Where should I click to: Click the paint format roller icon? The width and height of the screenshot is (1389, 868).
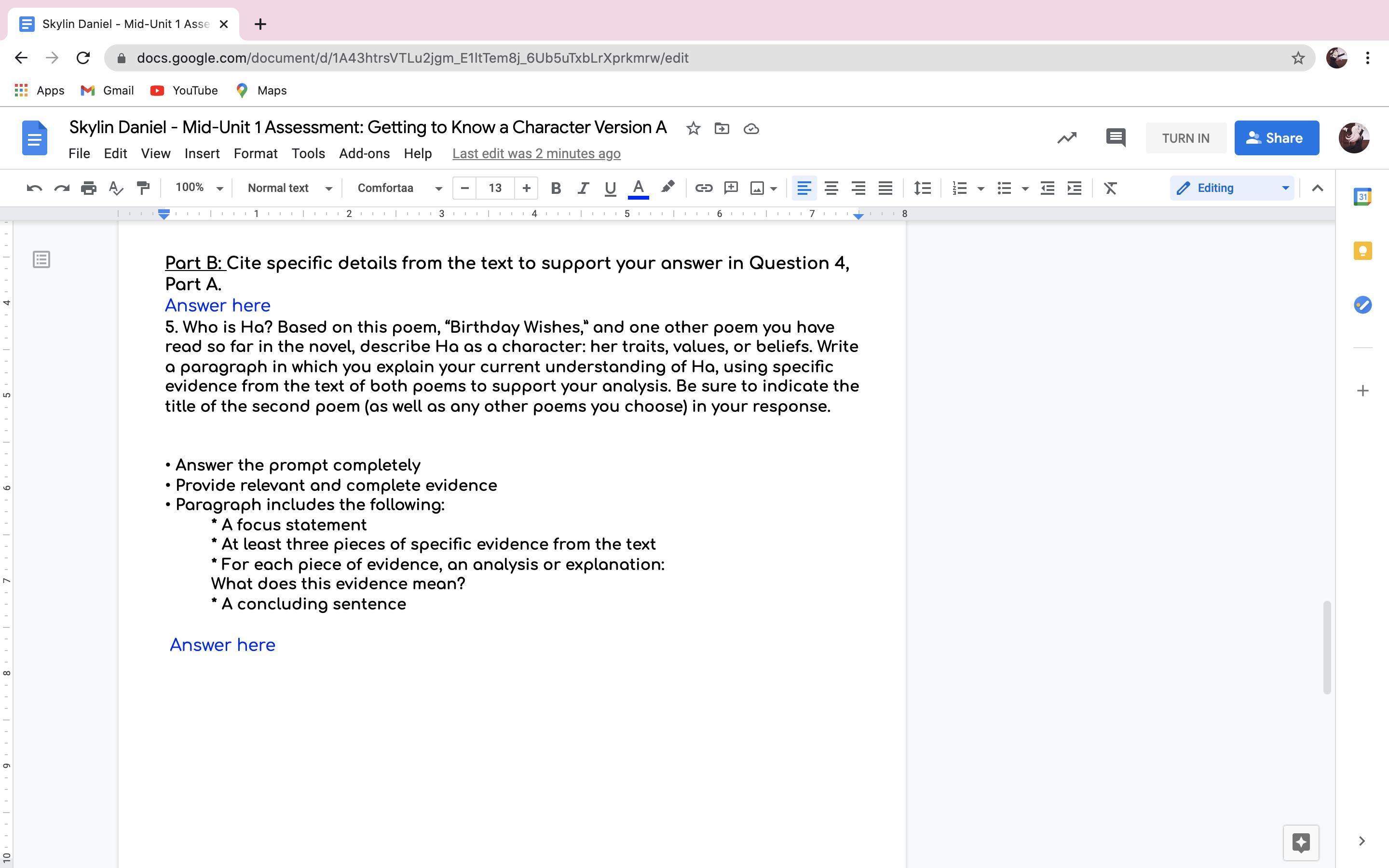click(143, 188)
